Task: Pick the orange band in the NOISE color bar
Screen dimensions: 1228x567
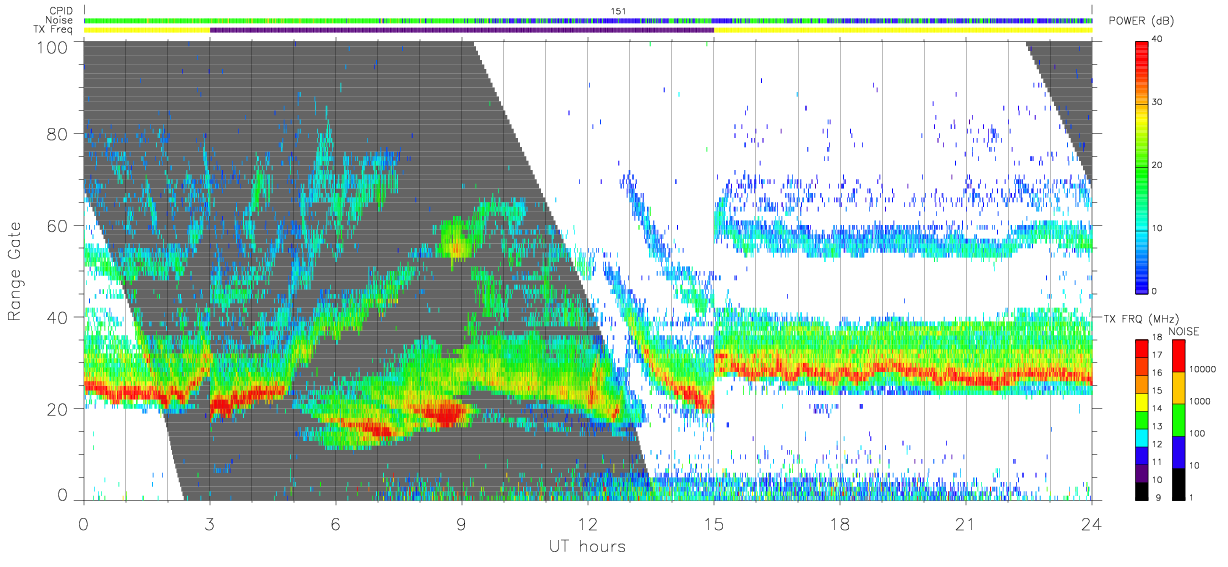Action: 1180,388
